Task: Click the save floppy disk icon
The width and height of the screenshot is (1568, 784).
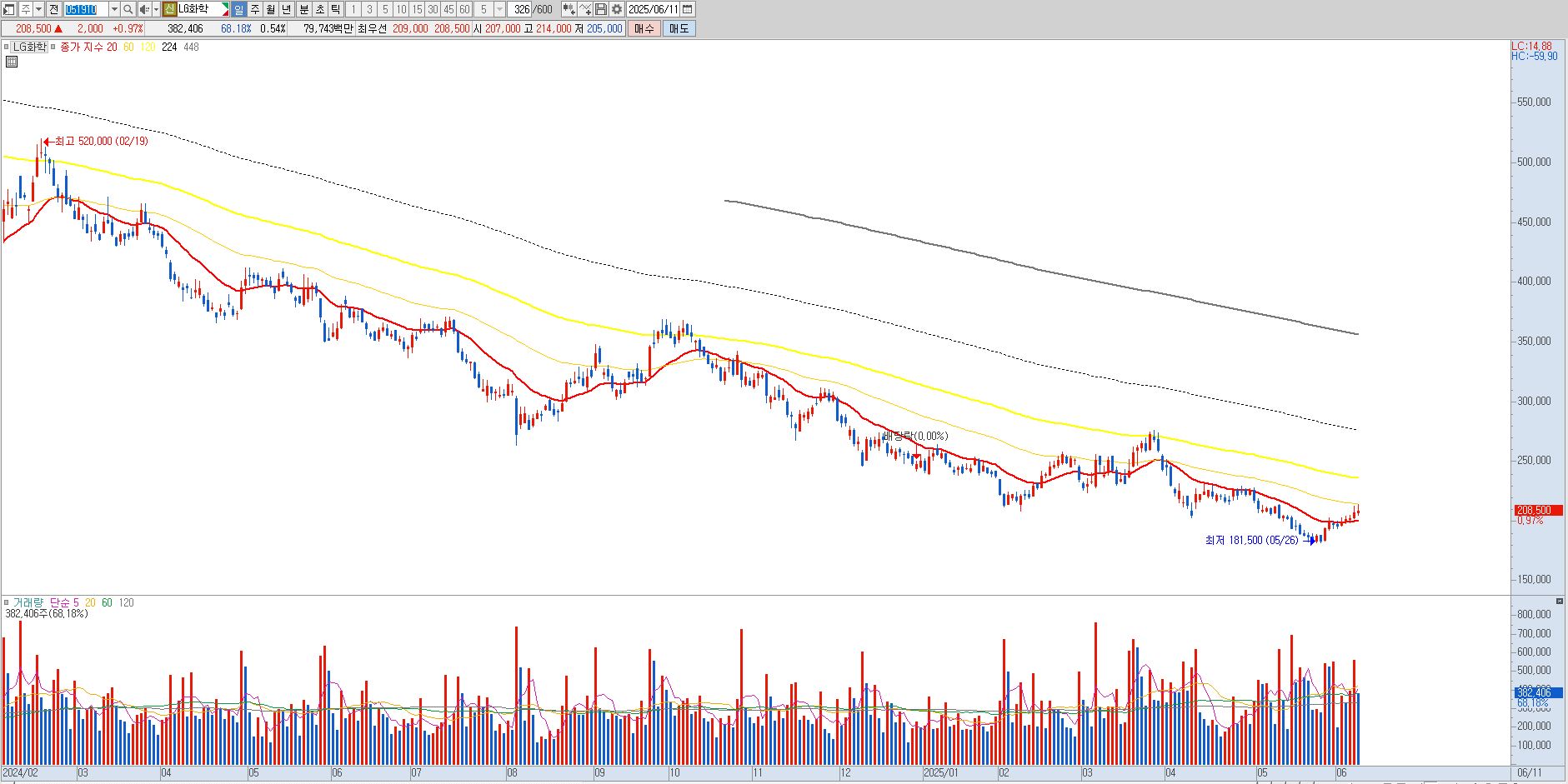Action: point(601,9)
